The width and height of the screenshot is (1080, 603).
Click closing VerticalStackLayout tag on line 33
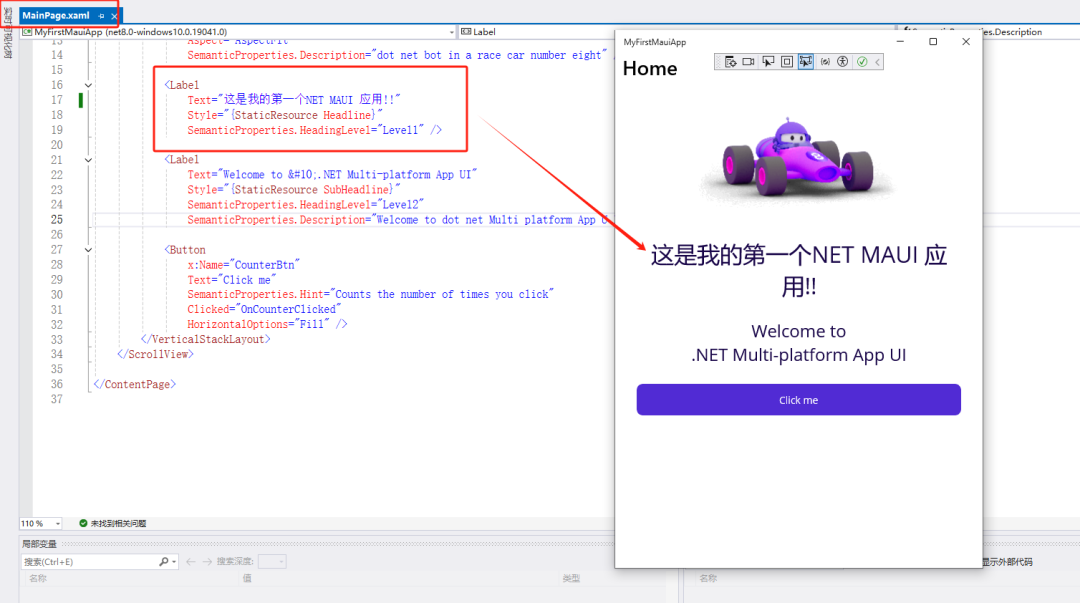[x=206, y=339]
